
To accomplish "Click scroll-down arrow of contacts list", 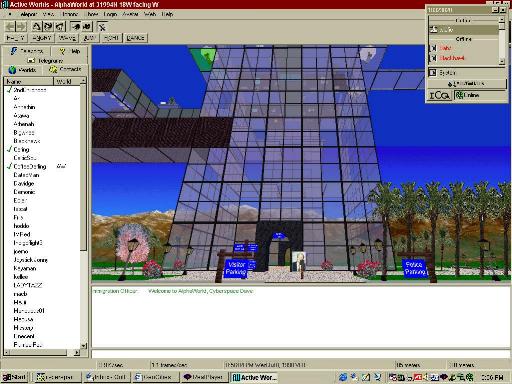I will [x=83, y=346].
